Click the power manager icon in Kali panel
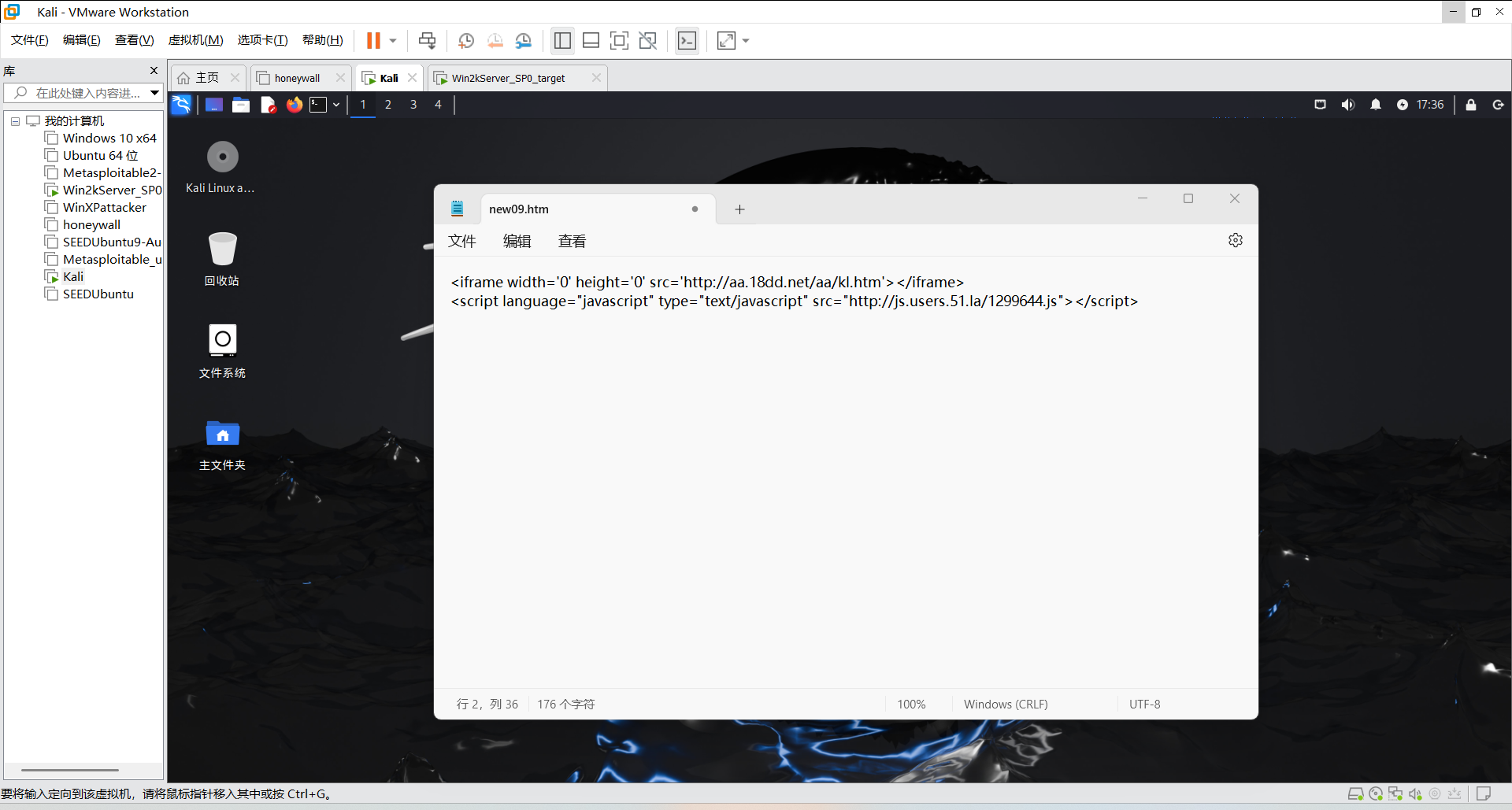Viewport: 1512px width, 810px height. (x=1403, y=105)
